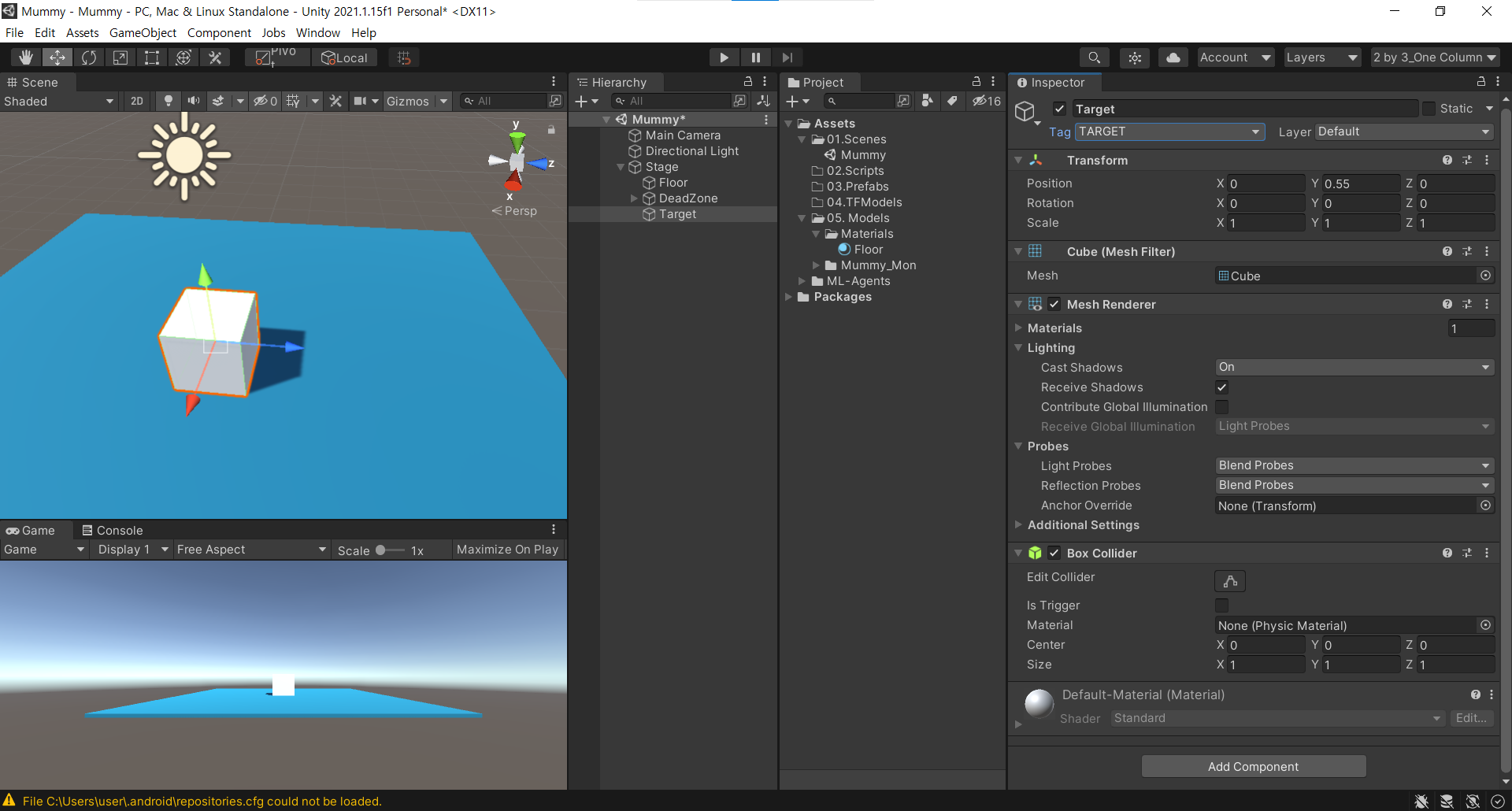Screen dimensions: 1512x811
Task: Open Collaborate services sun icon
Action: (1135, 57)
